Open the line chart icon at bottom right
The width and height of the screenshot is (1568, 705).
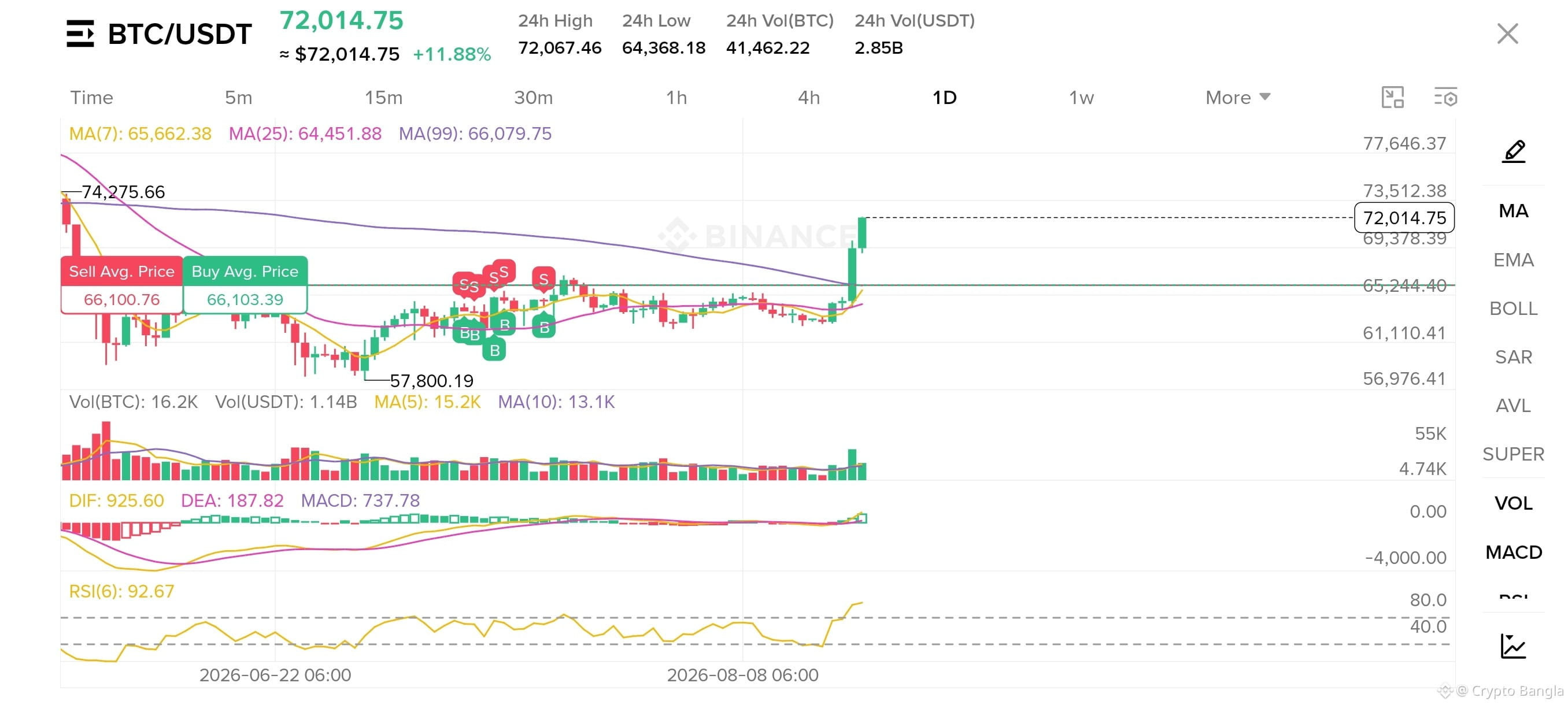tap(1513, 645)
